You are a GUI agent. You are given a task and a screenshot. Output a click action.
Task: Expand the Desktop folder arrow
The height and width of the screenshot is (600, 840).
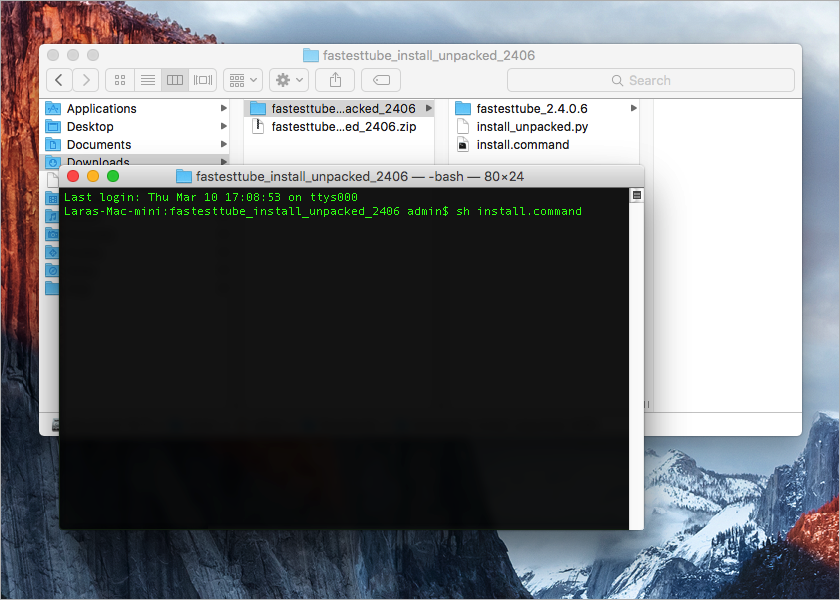tap(223, 126)
